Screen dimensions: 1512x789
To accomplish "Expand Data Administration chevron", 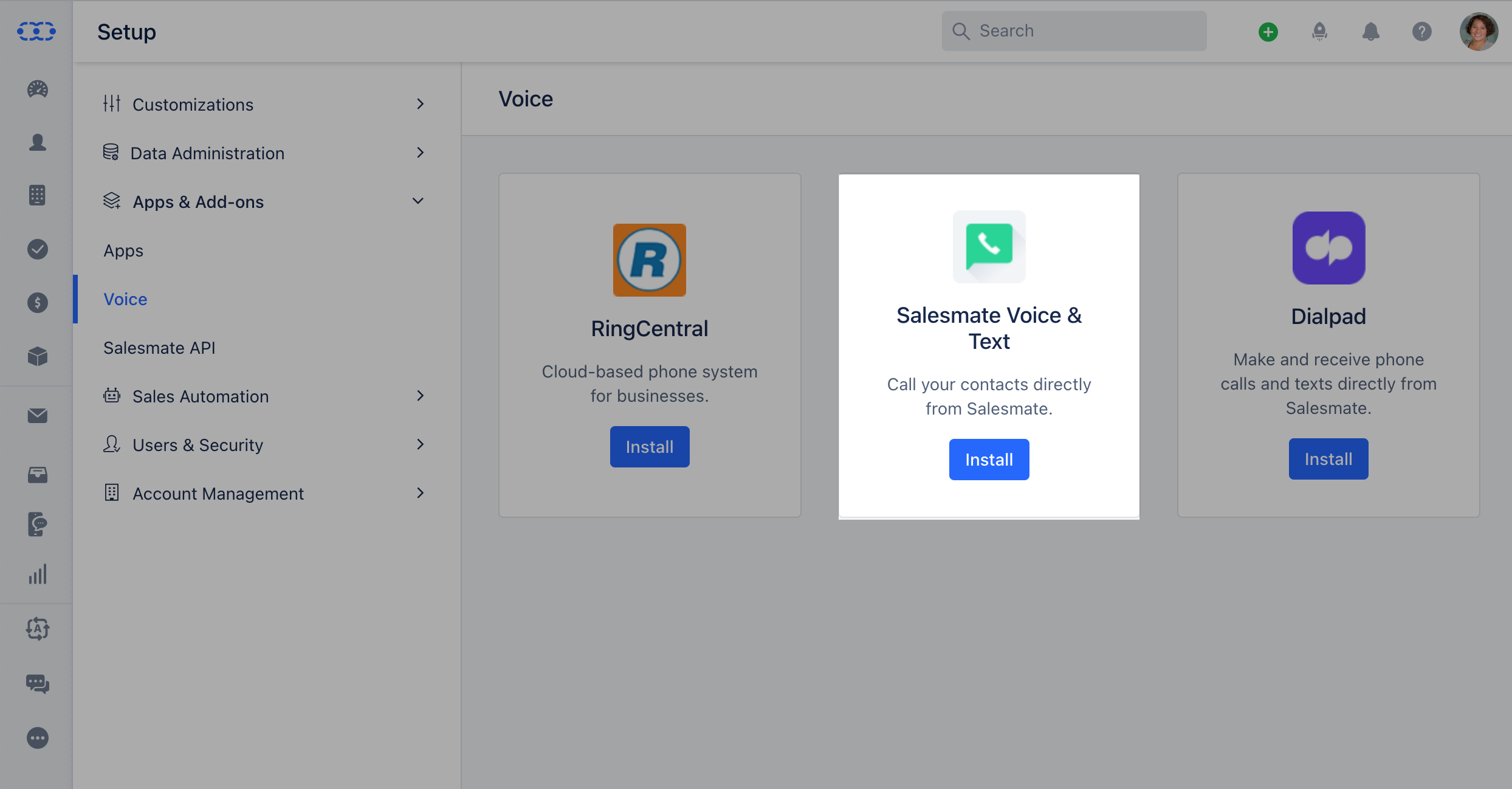I will pyautogui.click(x=421, y=153).
